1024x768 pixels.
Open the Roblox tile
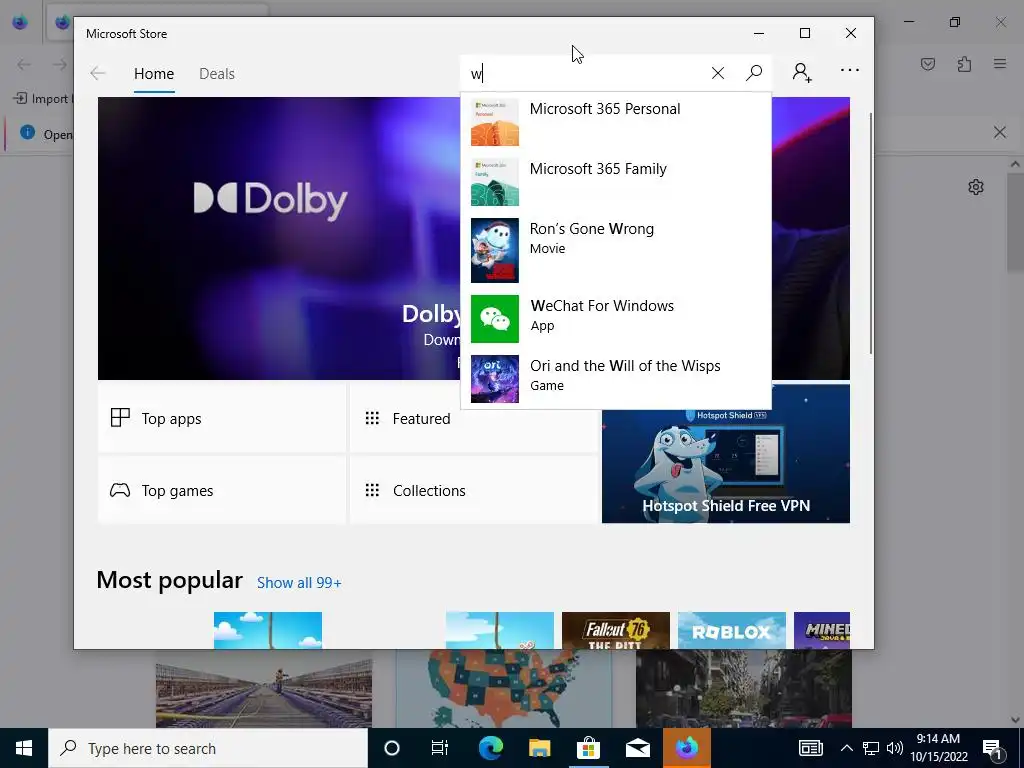click(x=731, y=630)
